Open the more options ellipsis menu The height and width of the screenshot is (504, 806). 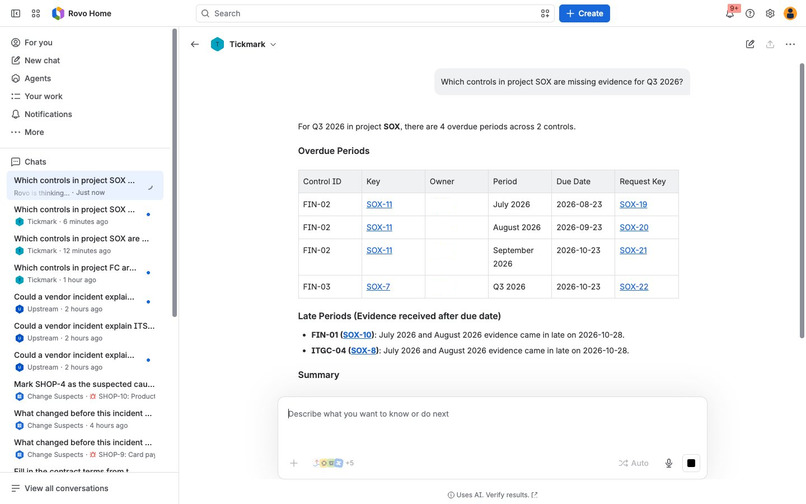pos(790,44)
